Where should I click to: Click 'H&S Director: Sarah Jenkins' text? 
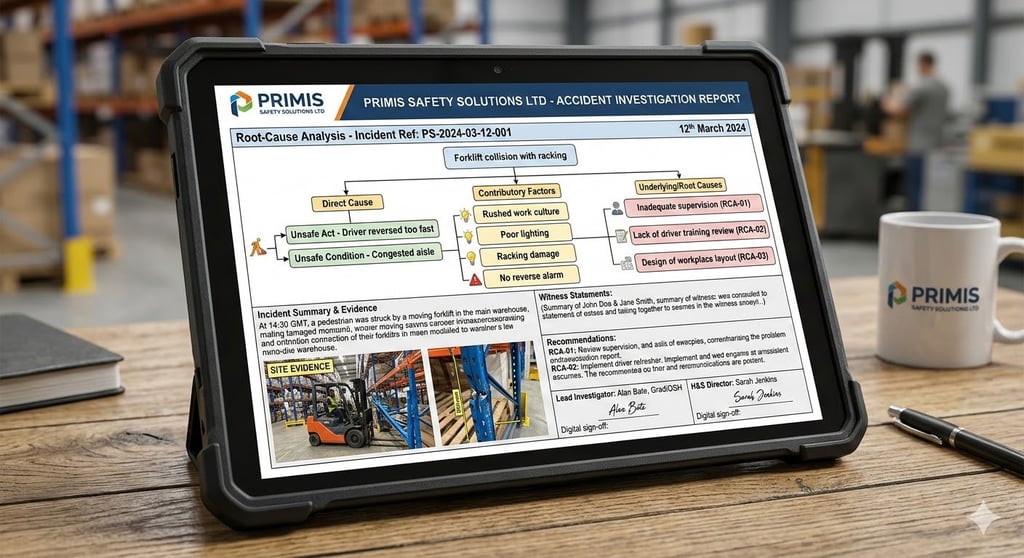pyautogui.click(x=734, y=382)
